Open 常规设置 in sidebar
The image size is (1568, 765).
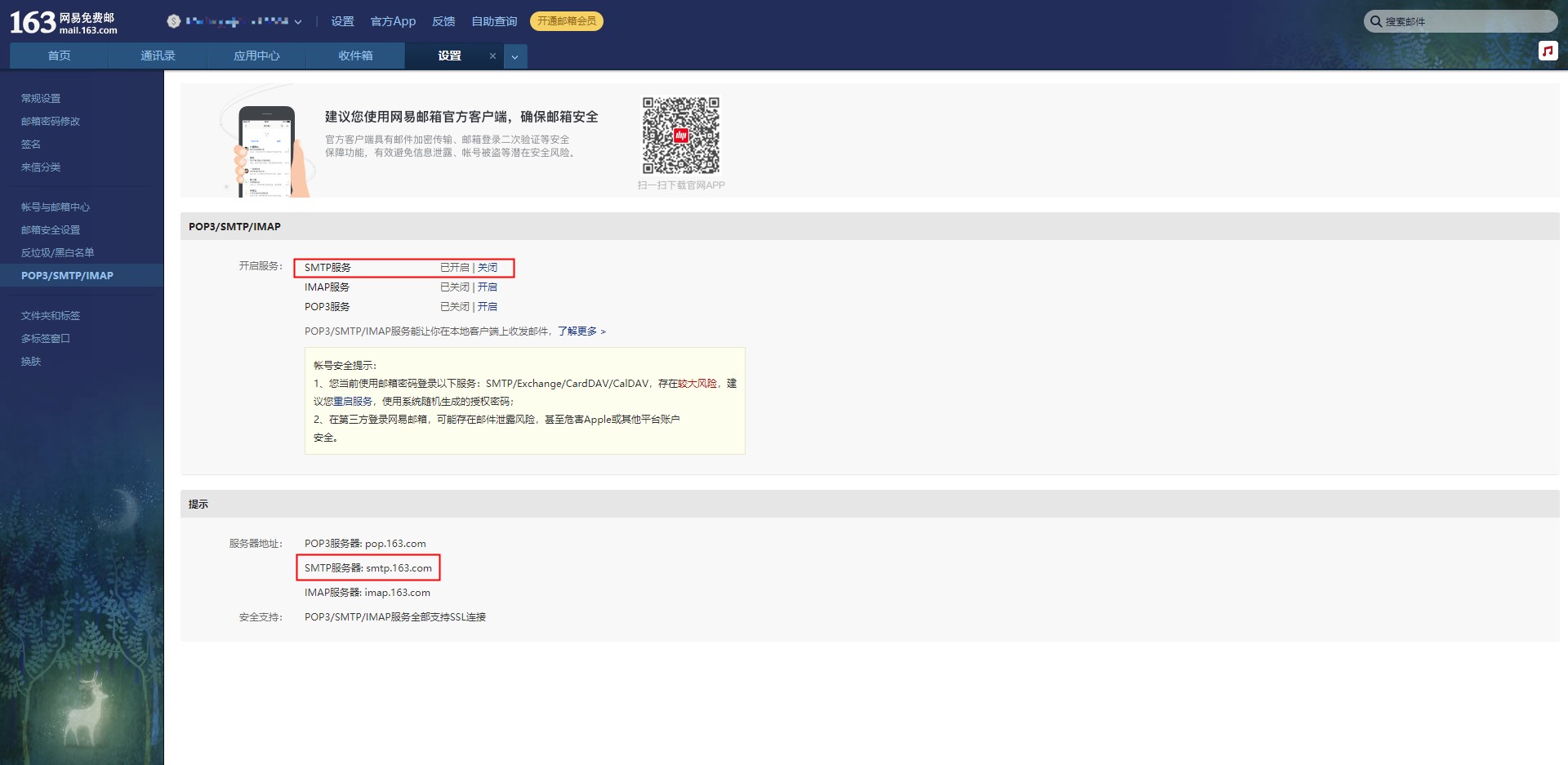41,98
